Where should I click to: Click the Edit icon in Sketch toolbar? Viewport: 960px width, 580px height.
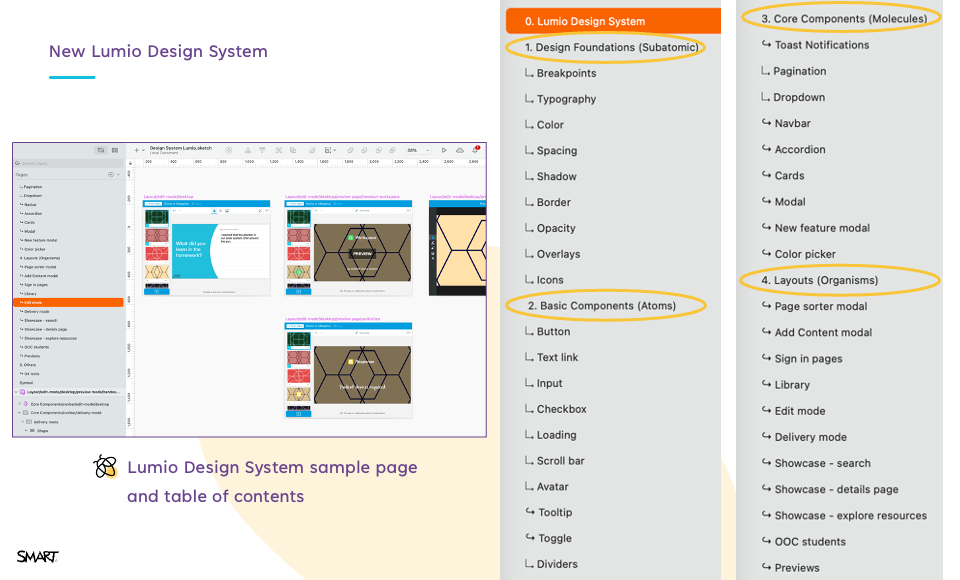point(312,150)
